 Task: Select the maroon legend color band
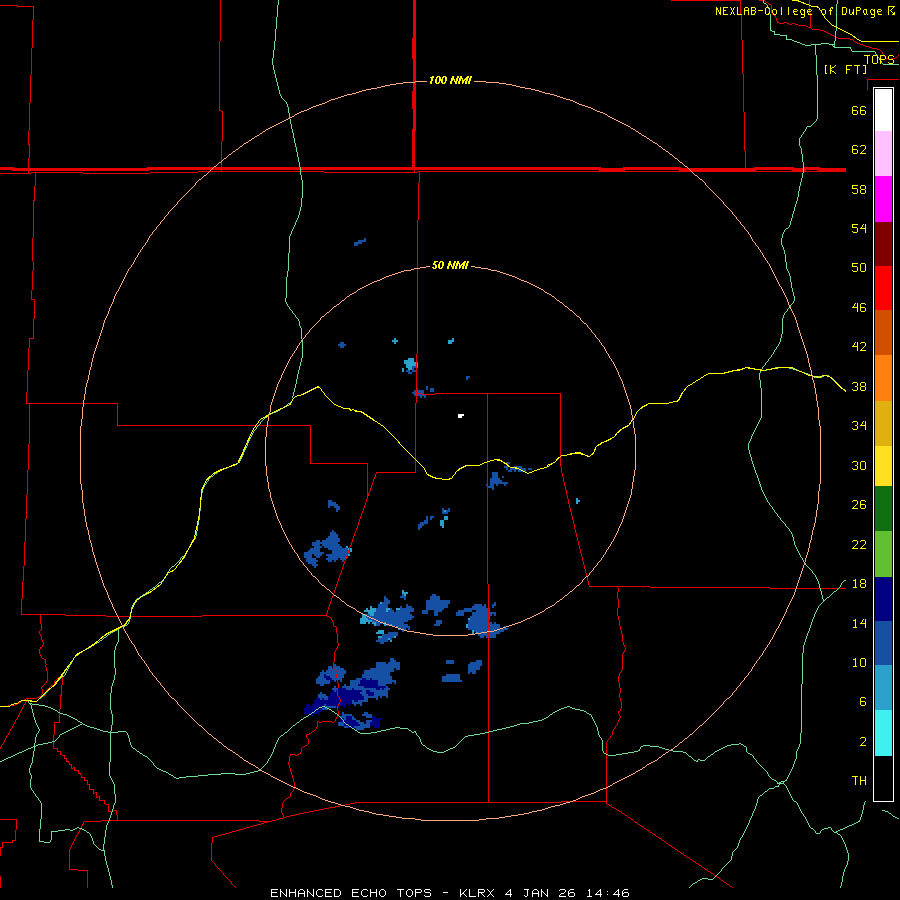point(883,245)
